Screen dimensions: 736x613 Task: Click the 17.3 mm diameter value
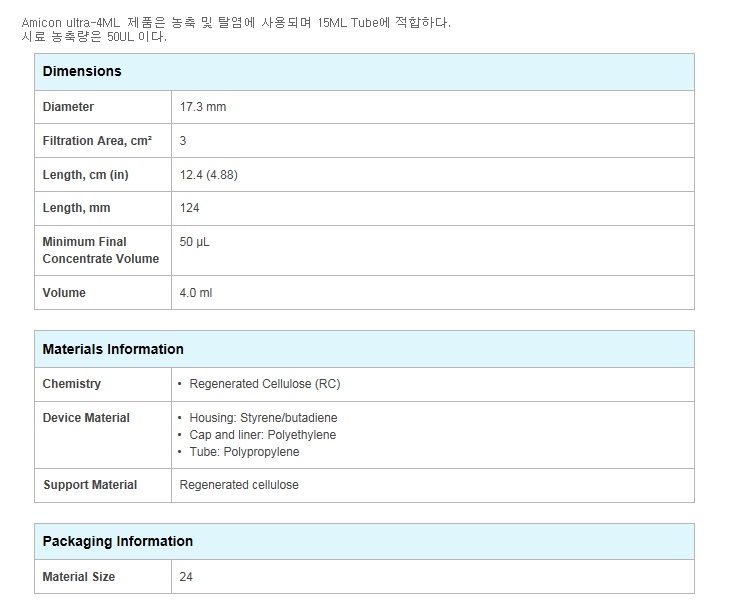coord(203,107)
